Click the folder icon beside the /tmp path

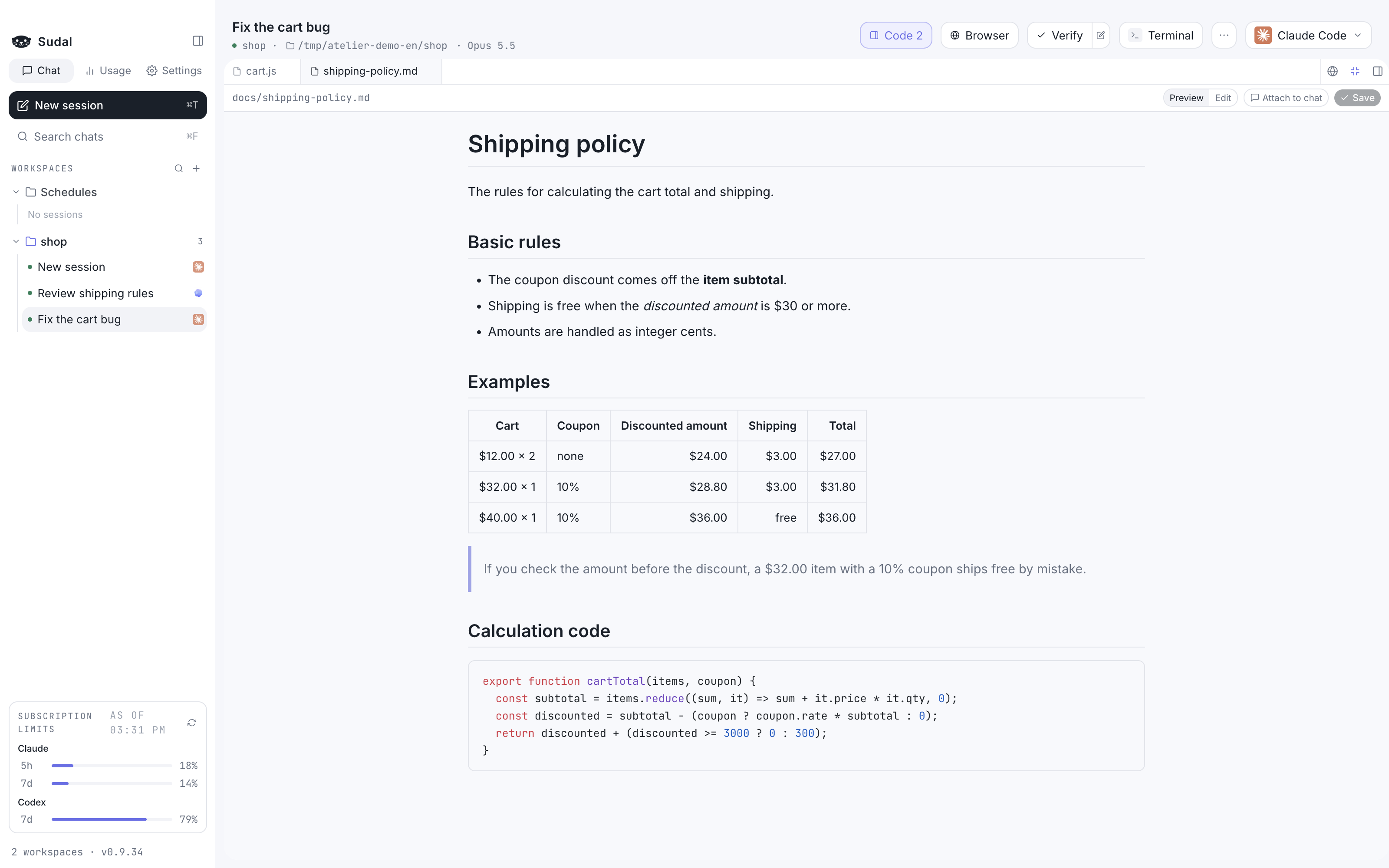(x=290, y=45)
